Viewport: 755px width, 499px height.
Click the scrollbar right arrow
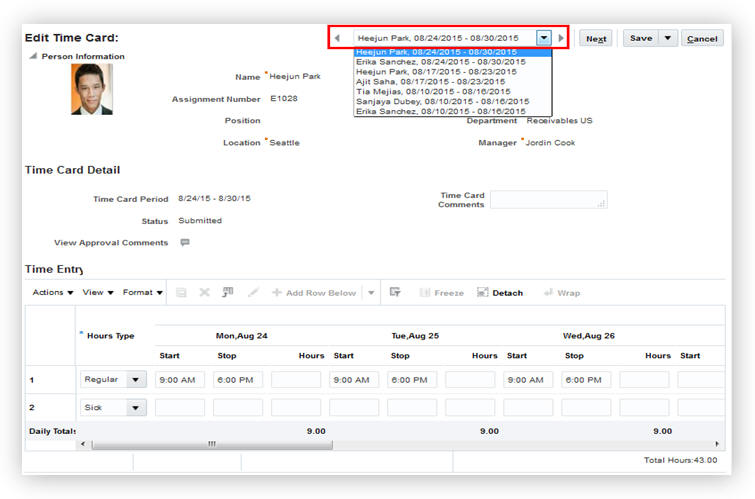[717, 444]
